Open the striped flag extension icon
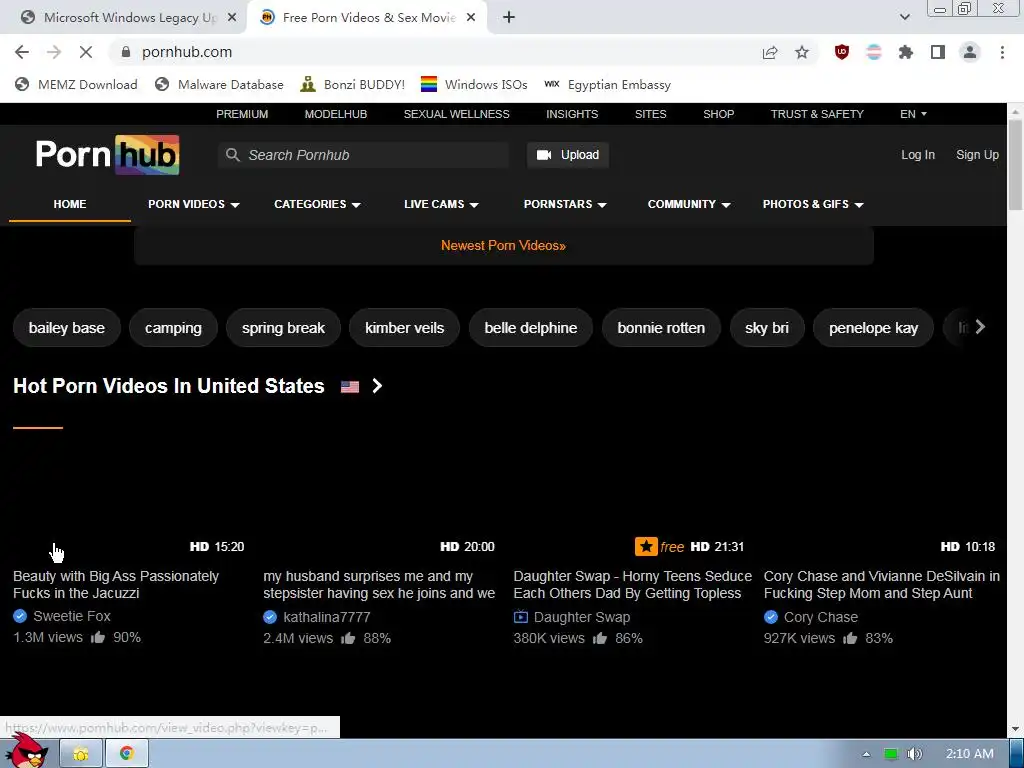1024x768 pixels. click(x=874, y=52)
